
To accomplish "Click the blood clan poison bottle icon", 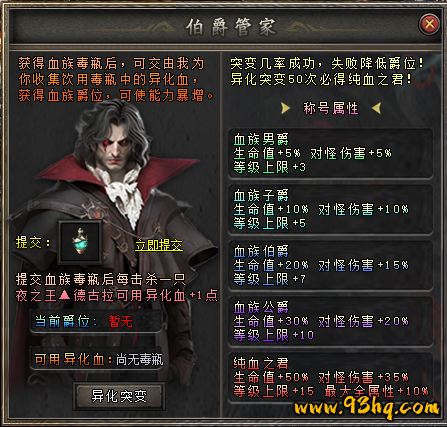I will (x=80, y=241).
